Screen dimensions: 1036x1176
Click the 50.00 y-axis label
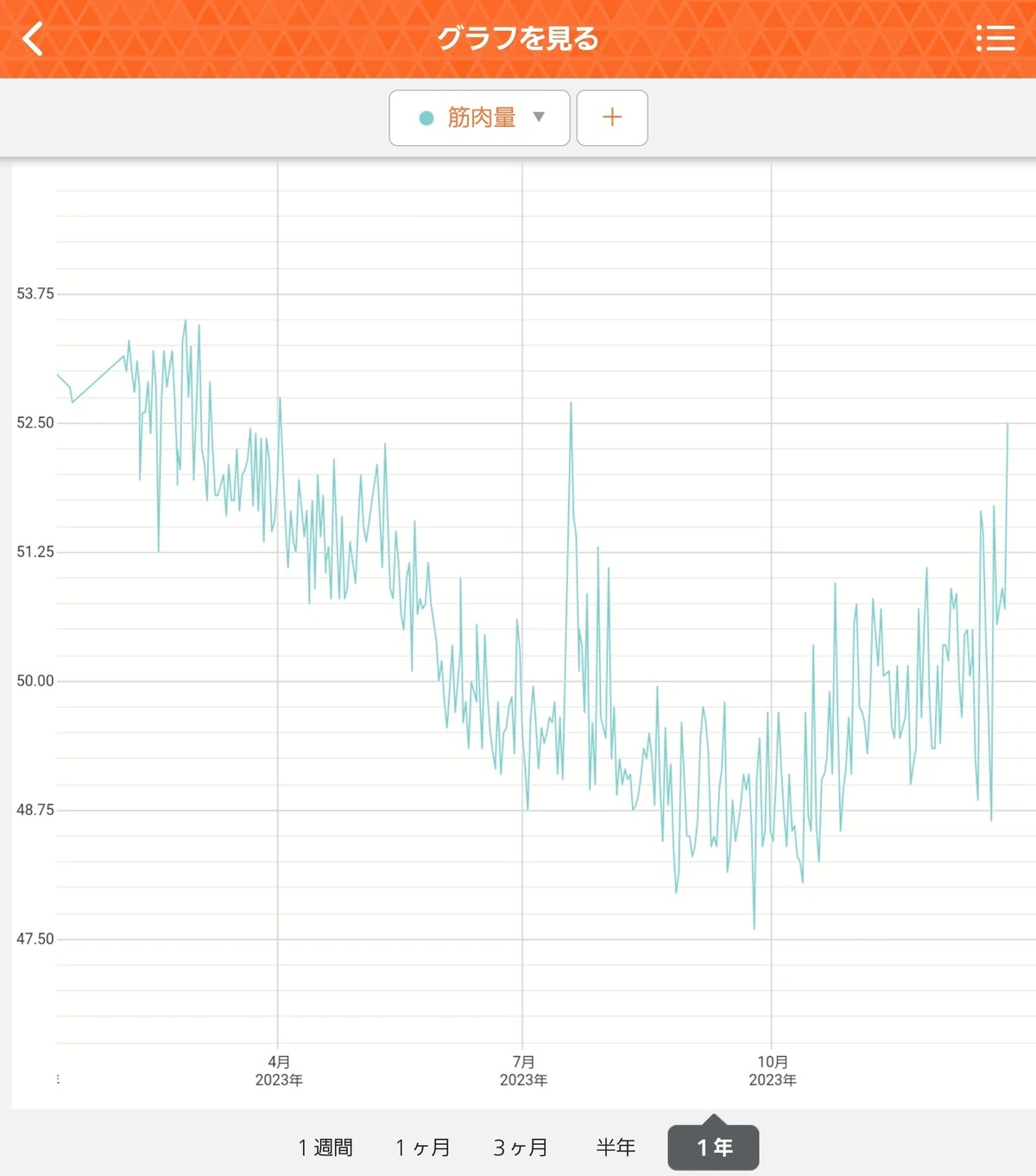pyautogui.click(x=35, y=680)
